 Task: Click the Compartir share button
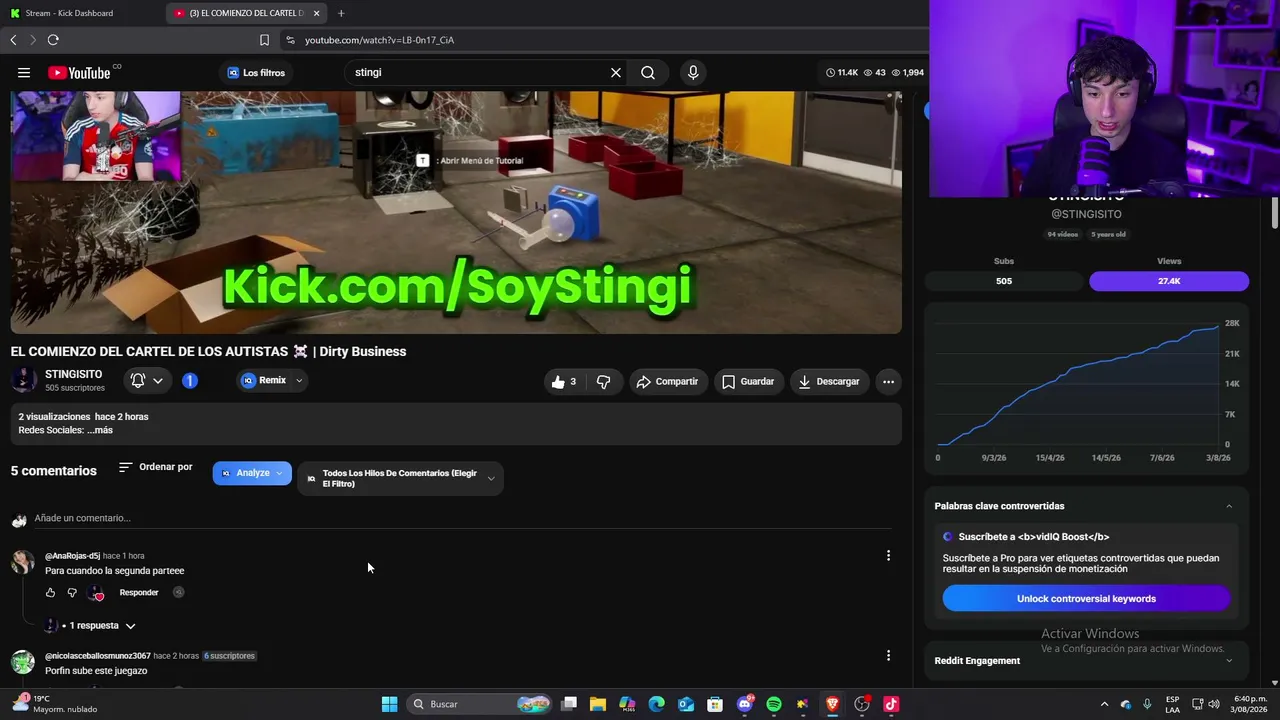[667, 381]
